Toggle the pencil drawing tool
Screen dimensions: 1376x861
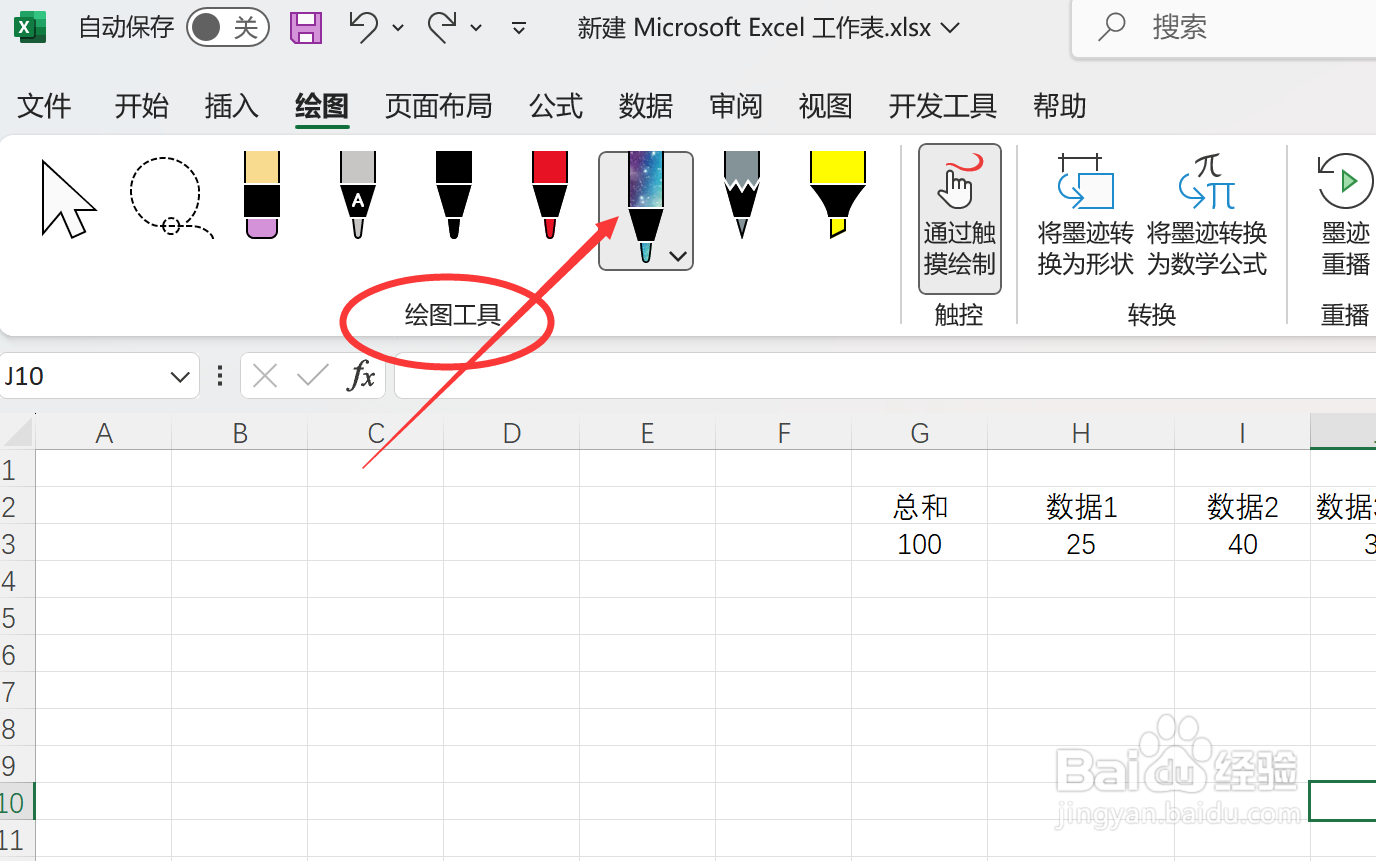[741, 197]
